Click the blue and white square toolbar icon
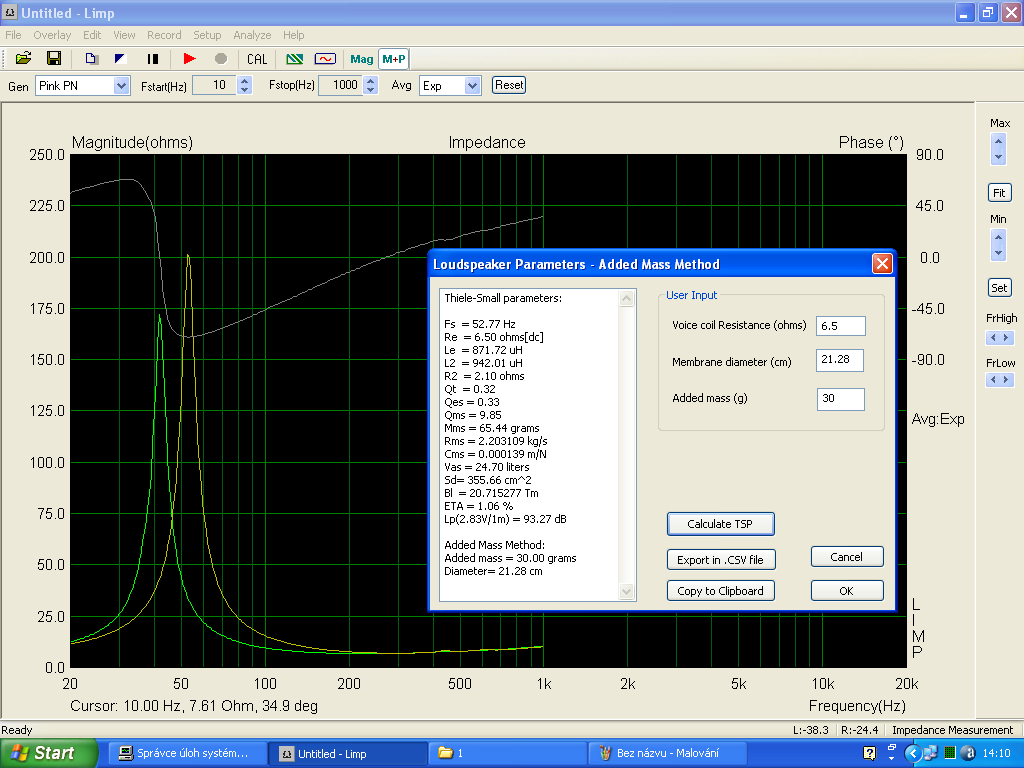 coord(121,59)
